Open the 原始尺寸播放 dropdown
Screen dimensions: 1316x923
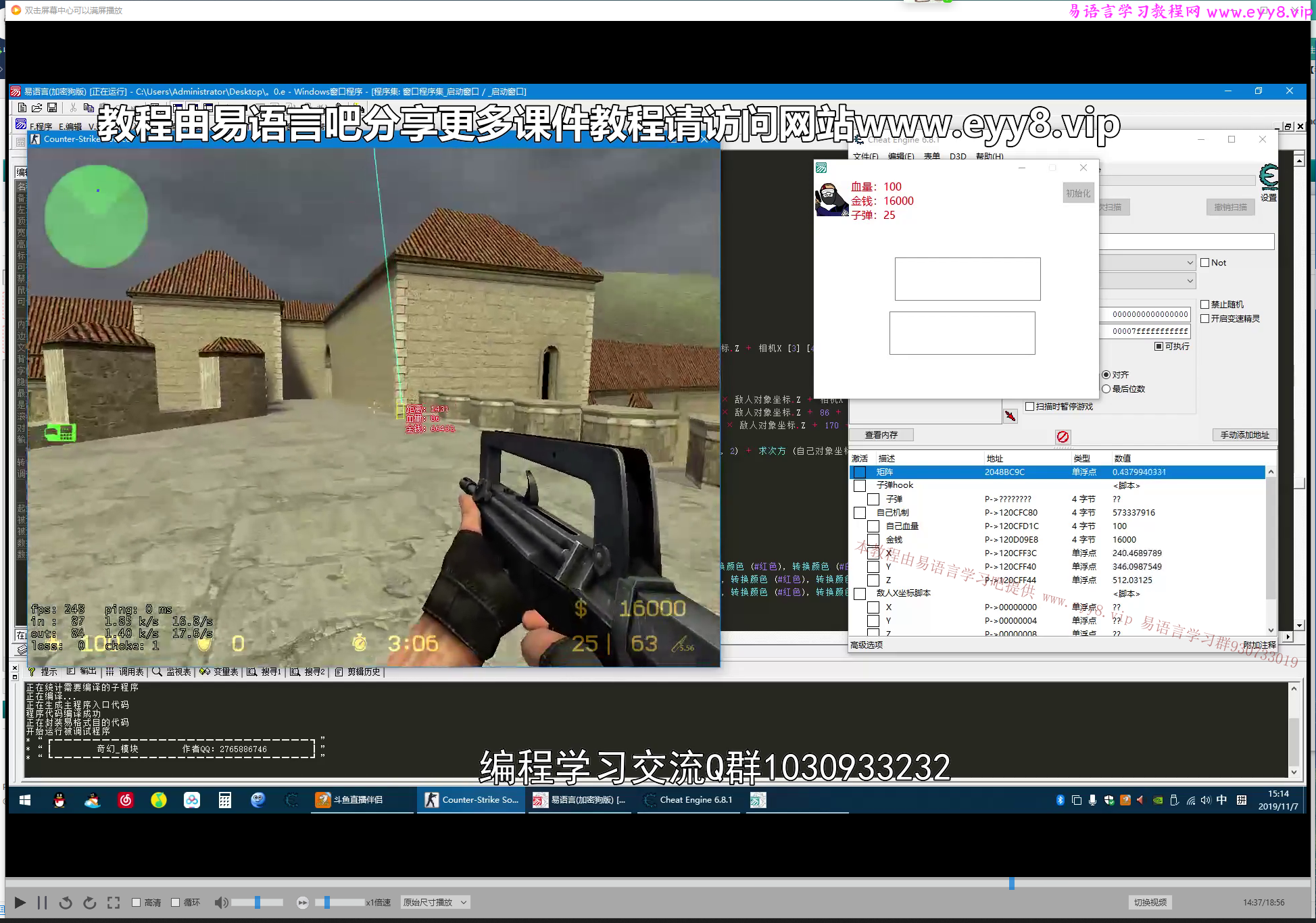coord(435,903)
